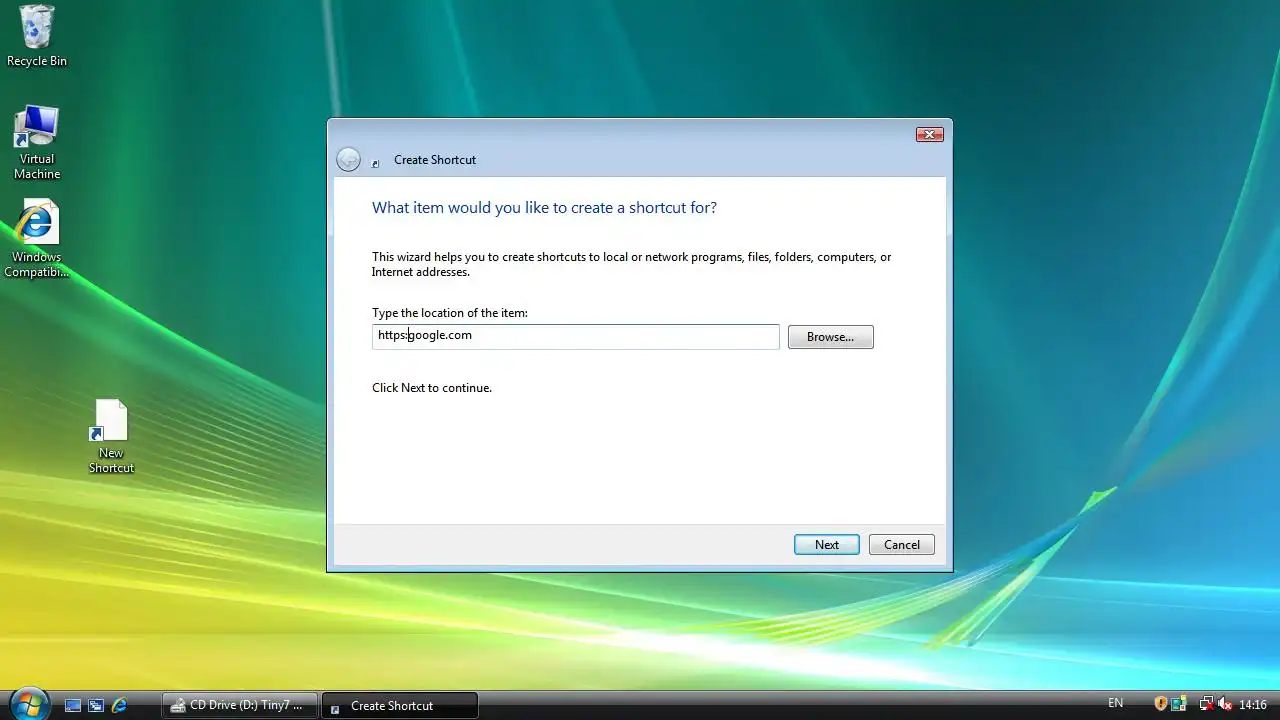The image size is (1280, 720).
Task: Click Create Shortcut taskbar button
Action: (x=400, y=705)
